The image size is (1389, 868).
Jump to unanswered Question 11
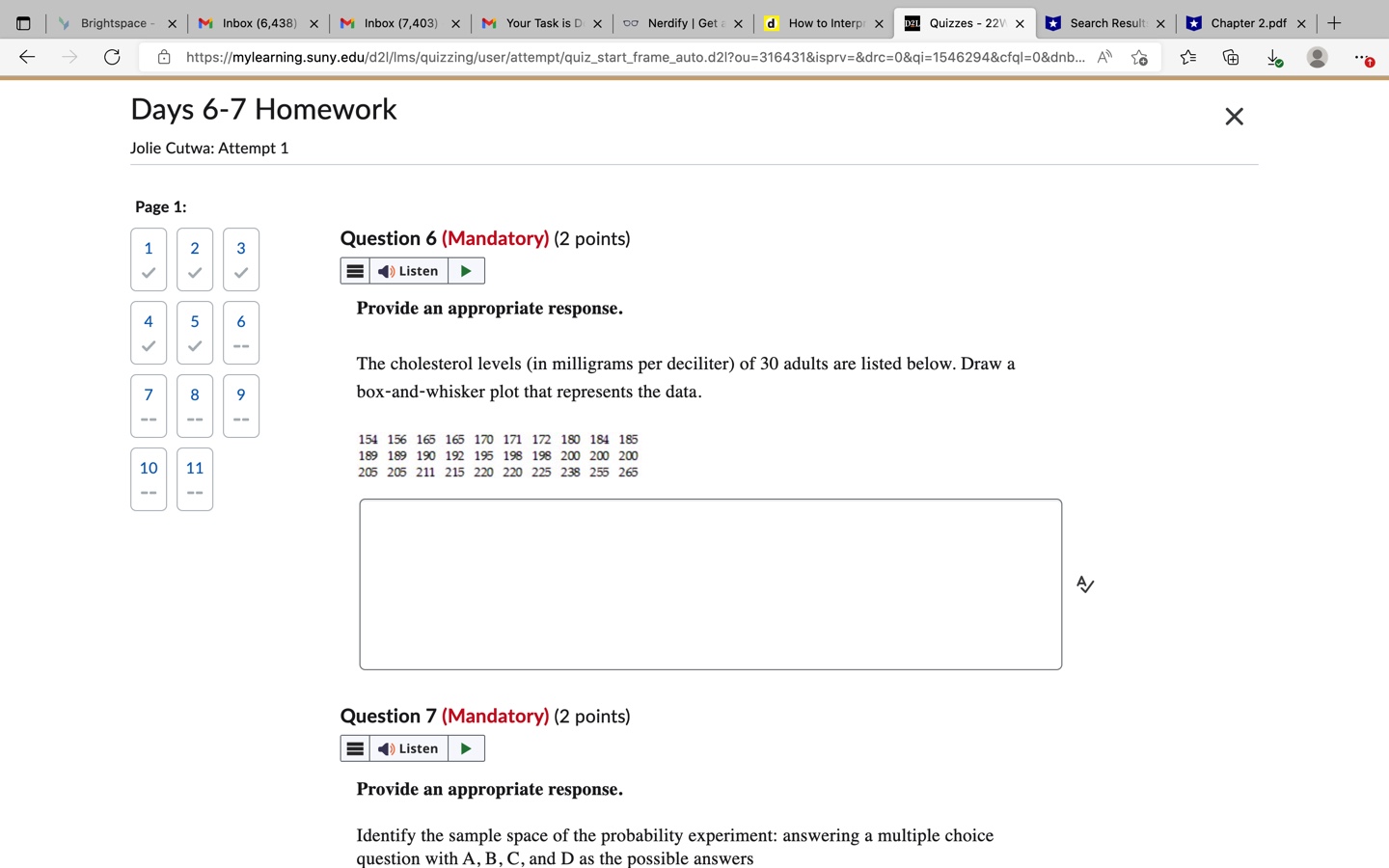194,478
